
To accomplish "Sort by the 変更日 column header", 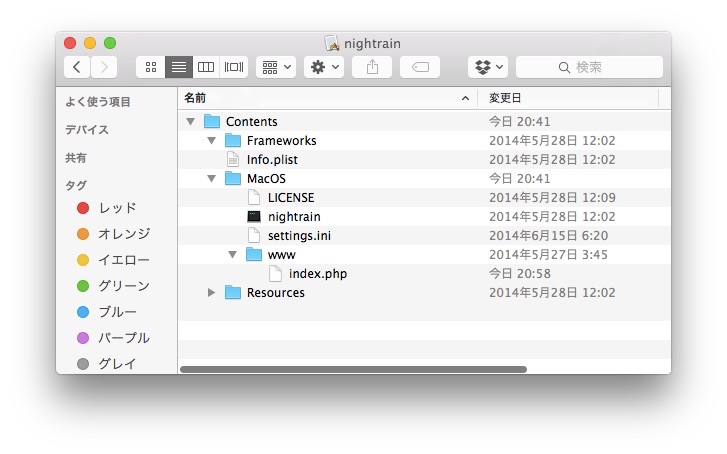I will coord(568,98).
